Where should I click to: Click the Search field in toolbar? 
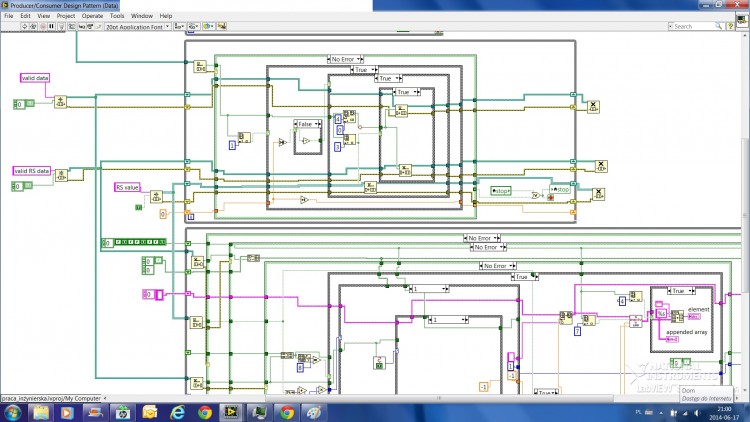pyautogui.click(x=695, y=26)
